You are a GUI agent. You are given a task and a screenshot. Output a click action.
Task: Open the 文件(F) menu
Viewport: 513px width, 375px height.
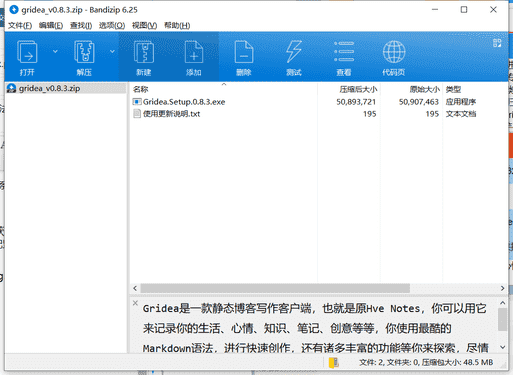[x=20, y=25]
